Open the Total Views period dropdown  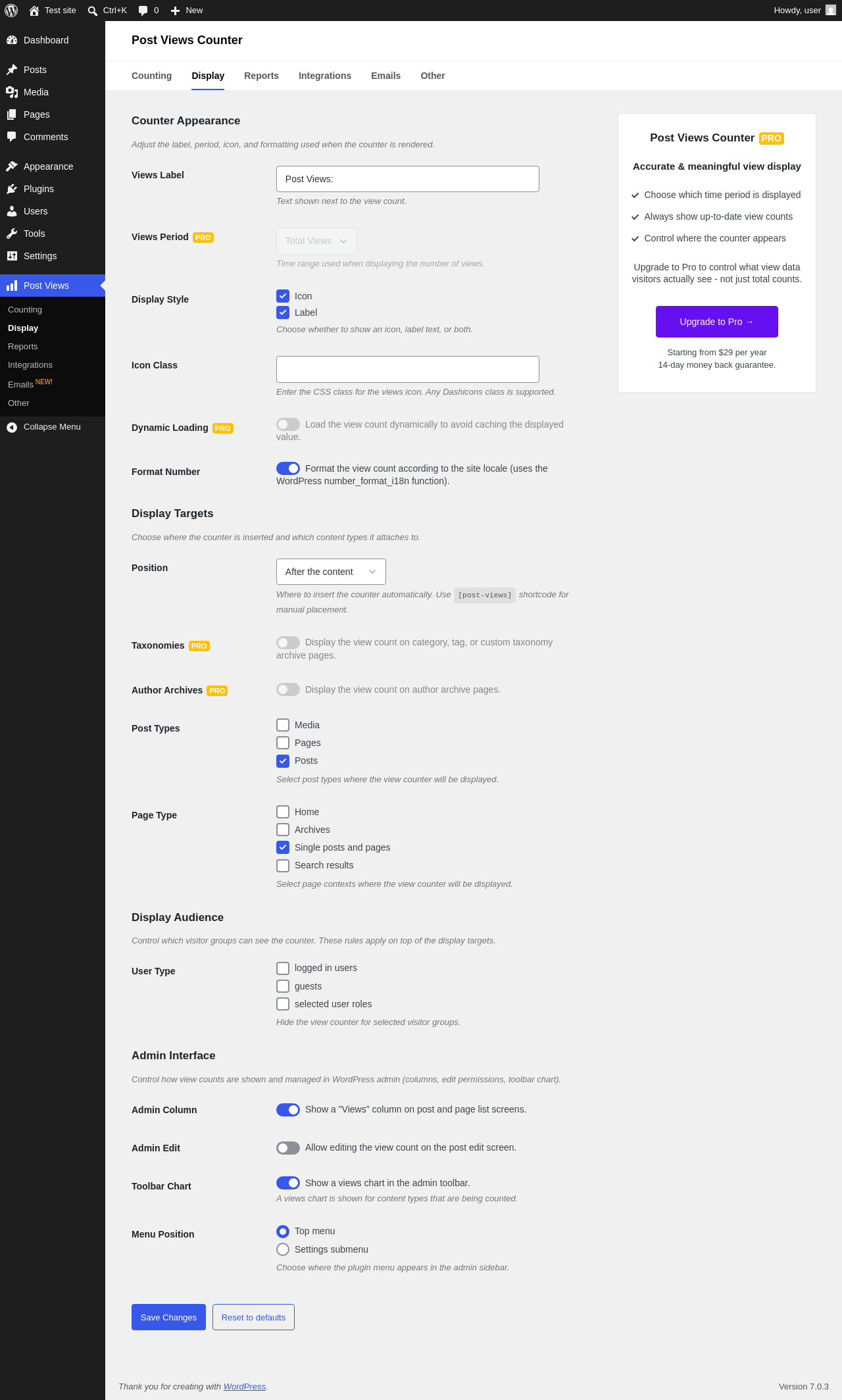[316, 241]
